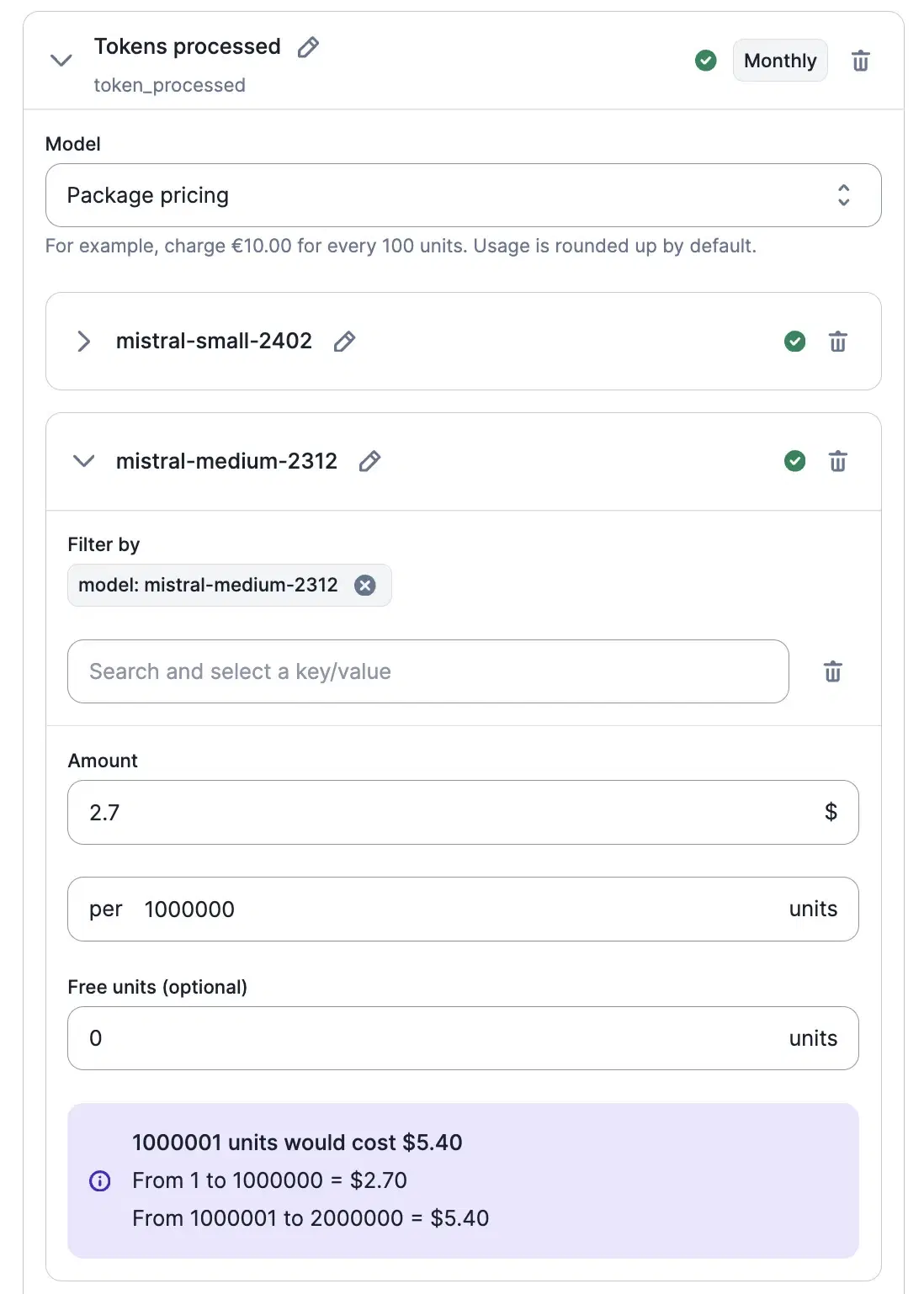Click the Free units input field
The width and height of the screenshot is (924, 1294).
coord(429,1038)
